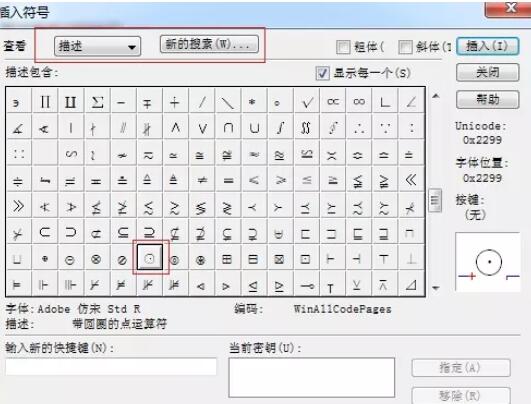Select the logical AND symbol ∧
The image size is (531, 404).
click(175, 127)
